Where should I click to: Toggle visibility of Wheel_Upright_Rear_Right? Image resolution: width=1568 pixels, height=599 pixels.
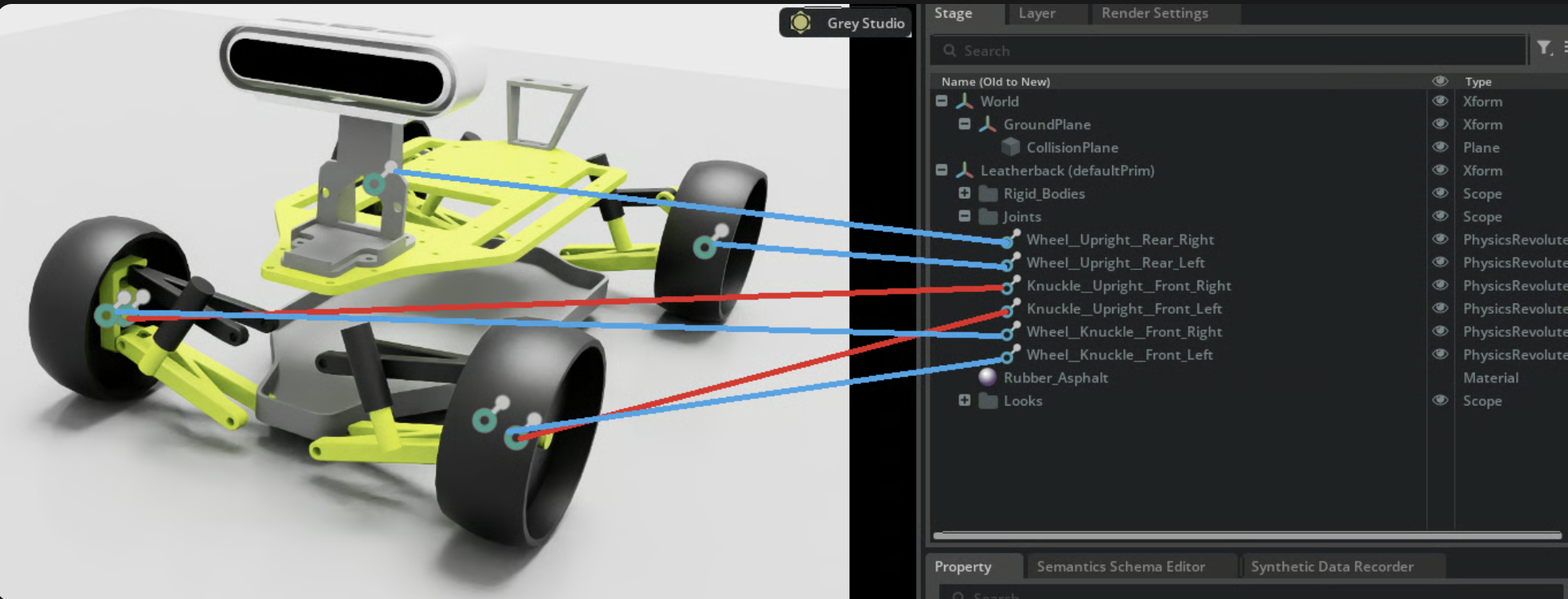click(x=1440, y=240)
